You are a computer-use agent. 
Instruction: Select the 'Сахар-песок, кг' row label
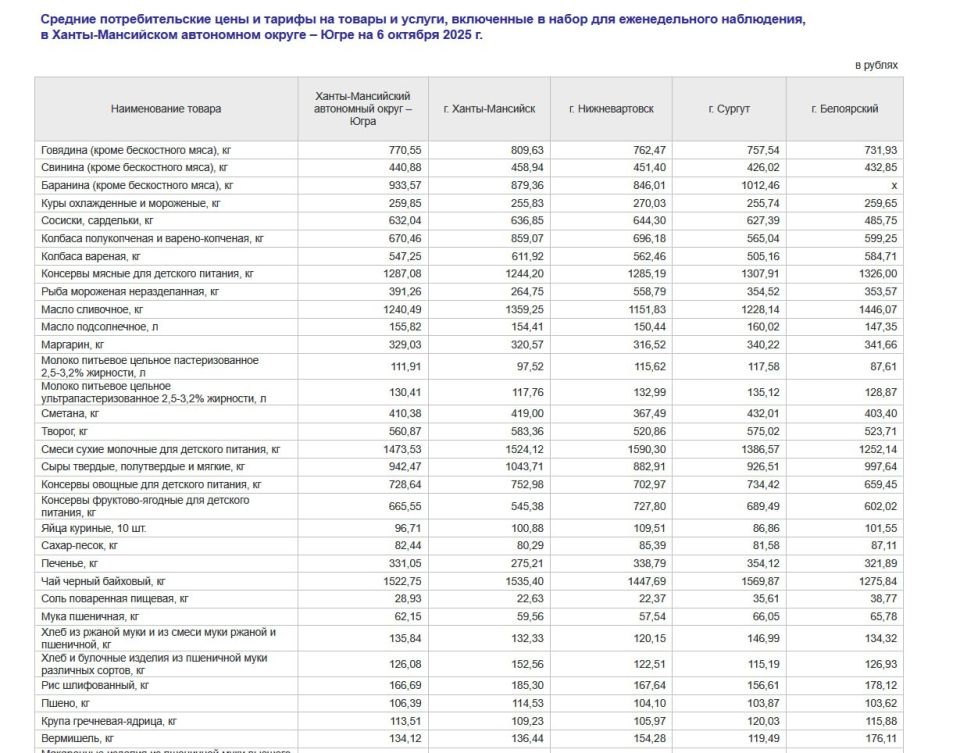(x=80, y=546)
